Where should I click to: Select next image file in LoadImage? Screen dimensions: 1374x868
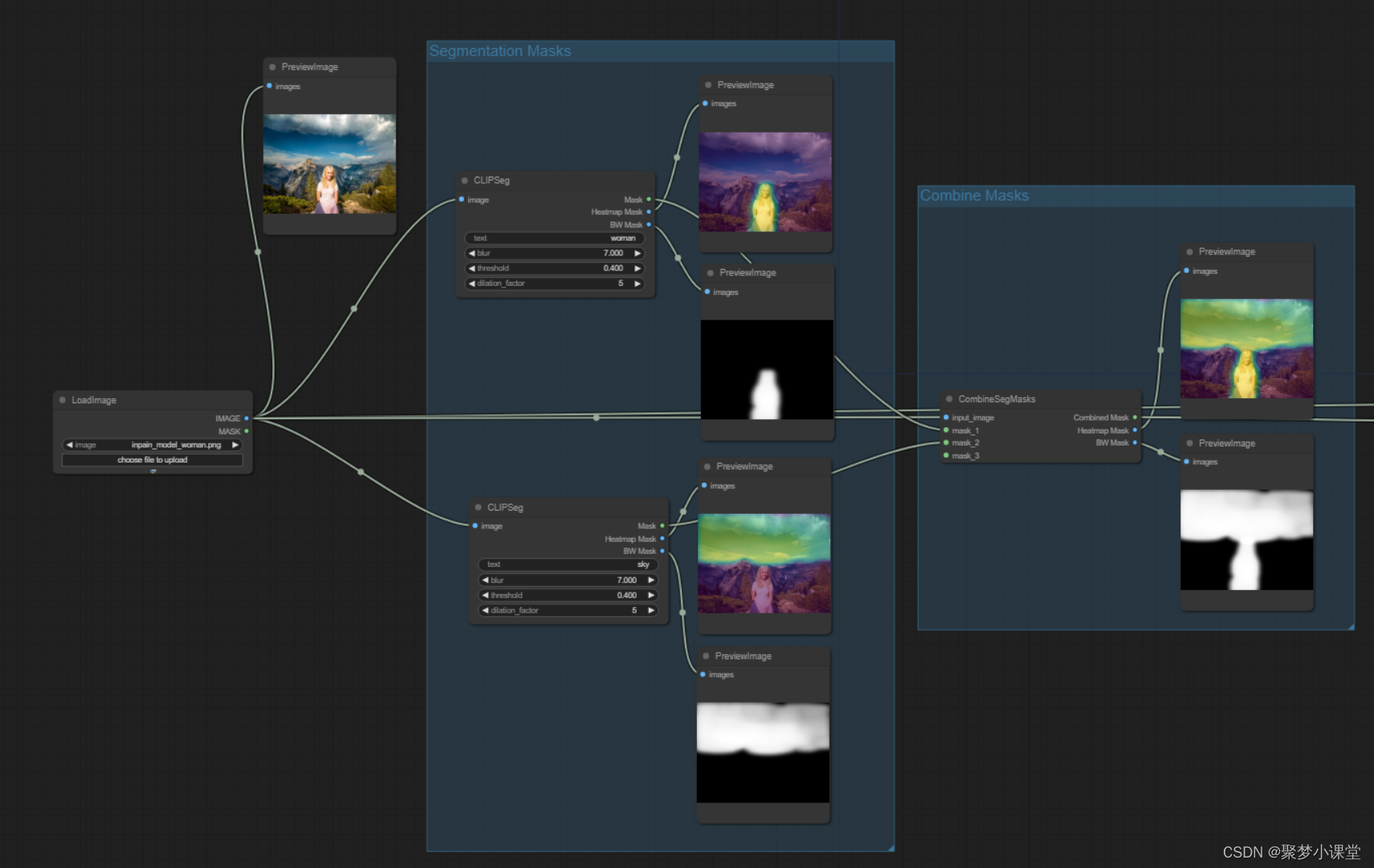(235, 445)
